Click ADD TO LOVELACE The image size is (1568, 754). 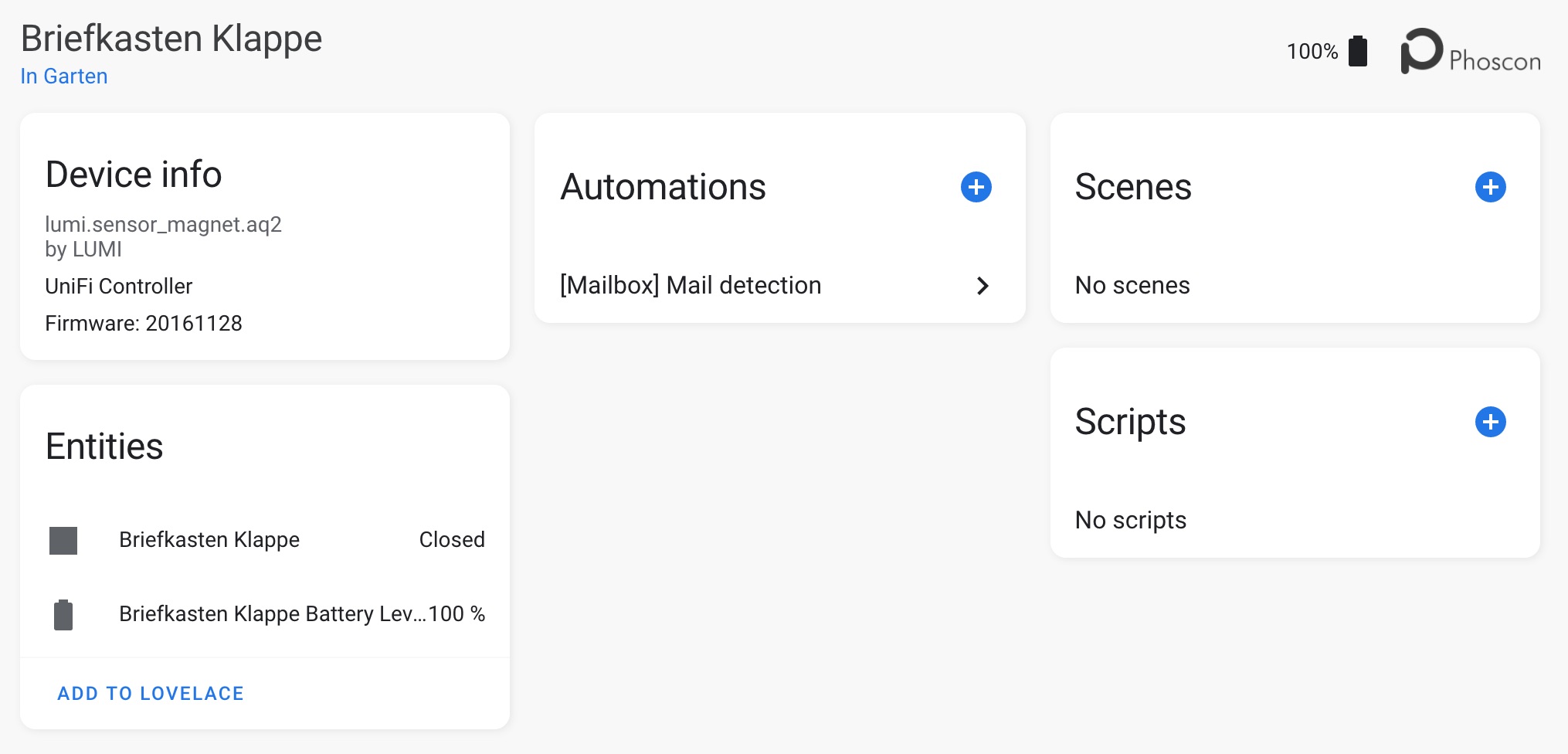click(x=150, y=693)
